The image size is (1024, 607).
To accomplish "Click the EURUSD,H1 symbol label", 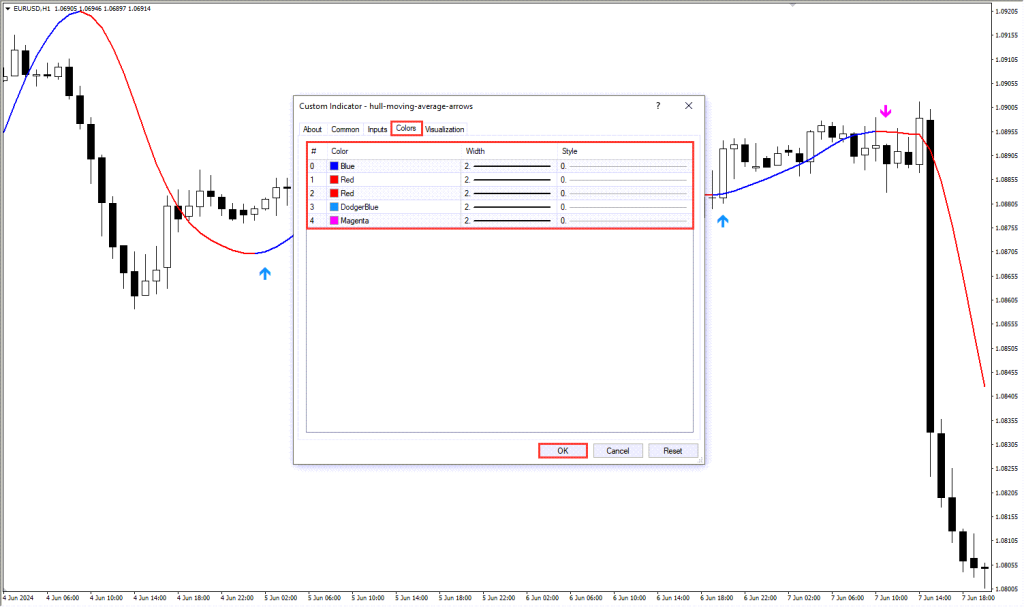I will [31, 8].
